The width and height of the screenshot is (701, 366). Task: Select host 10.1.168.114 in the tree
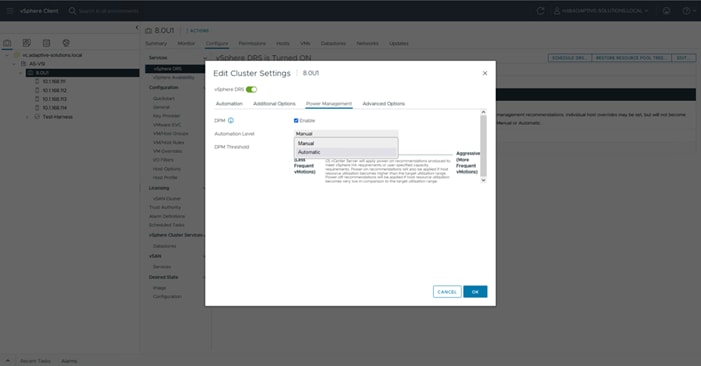[54, 108]
